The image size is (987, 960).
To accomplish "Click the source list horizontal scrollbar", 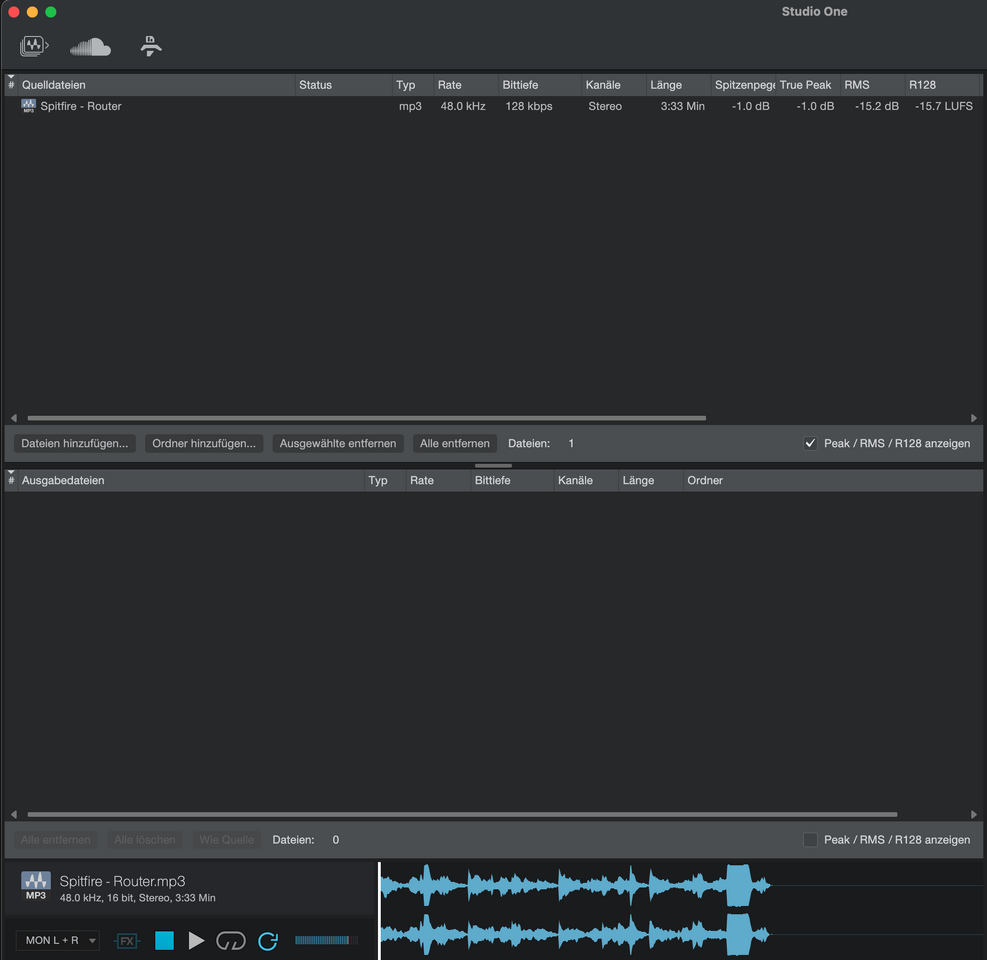I will click(366, 418).
